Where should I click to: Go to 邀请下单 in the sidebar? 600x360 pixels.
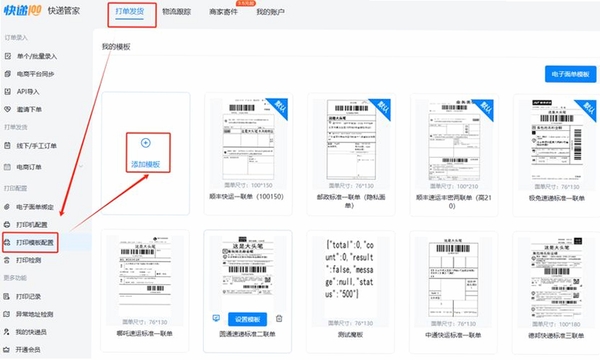coord(29,109)
